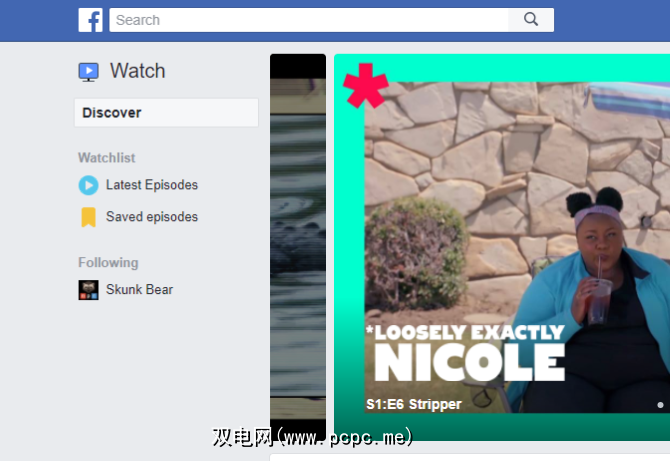
Task: Open the Watch heading
Action: tap(138, 71)
